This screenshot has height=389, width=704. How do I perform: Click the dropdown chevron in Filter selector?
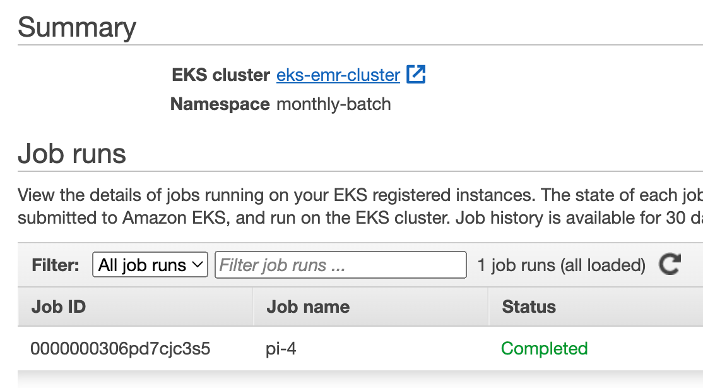pyautogui.click(x=197, y=265)
